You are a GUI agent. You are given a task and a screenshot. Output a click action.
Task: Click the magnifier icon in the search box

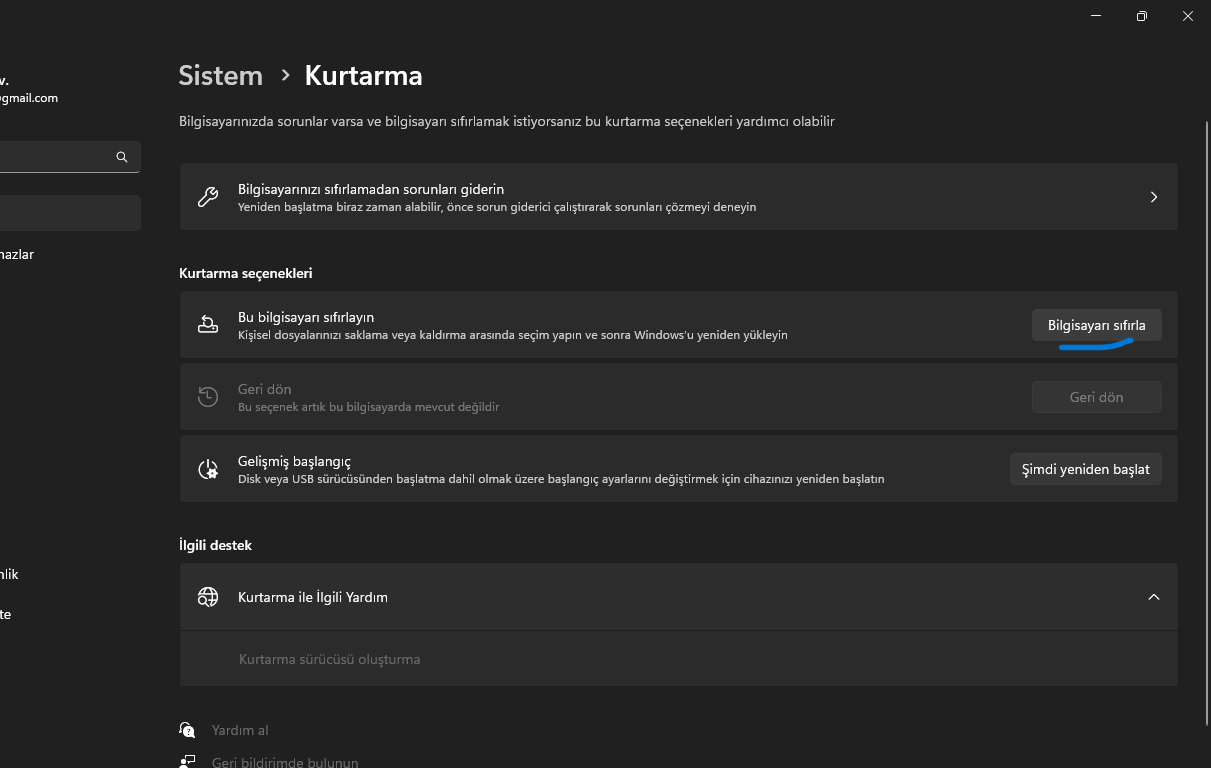click(122, 157)
